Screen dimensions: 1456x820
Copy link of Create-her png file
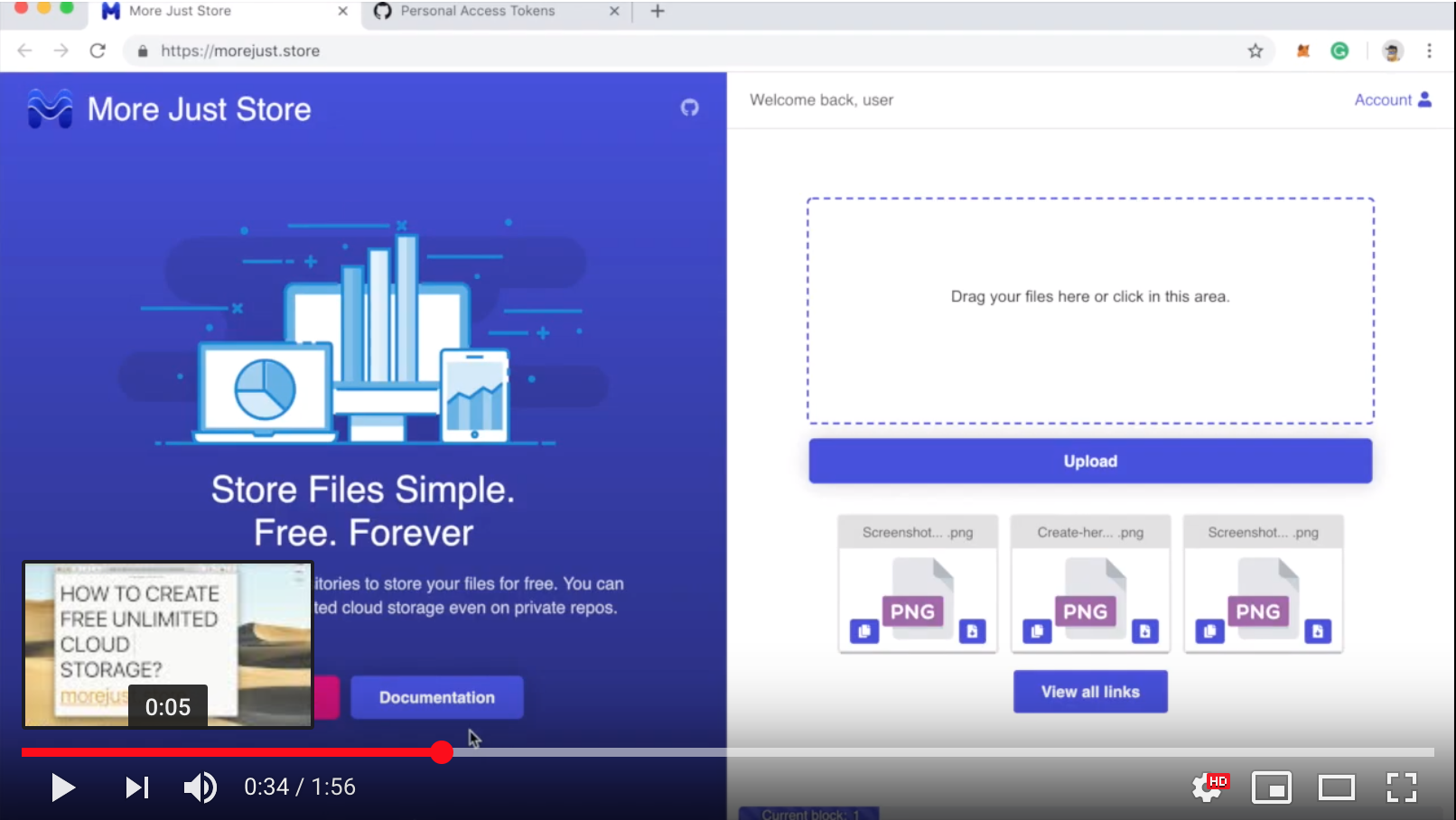1037,631
